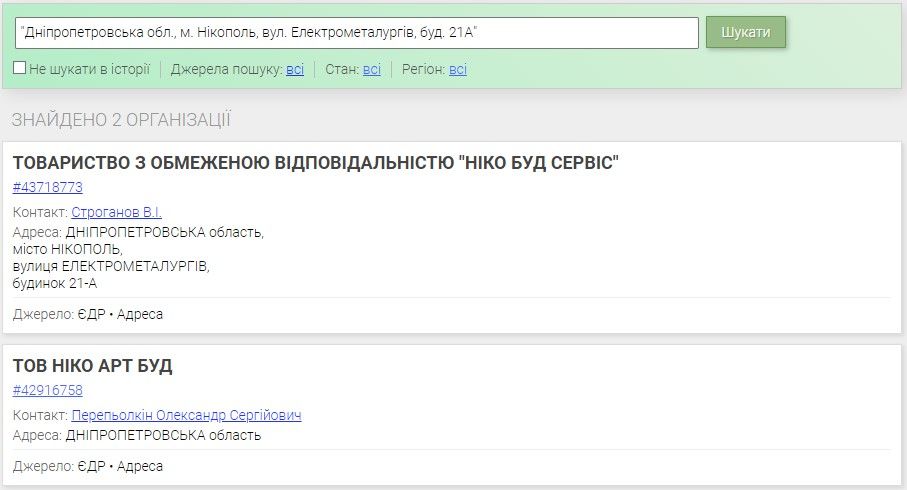Open the Регіон 'всі' filter link
907x490 pixels.
[458, 69]
